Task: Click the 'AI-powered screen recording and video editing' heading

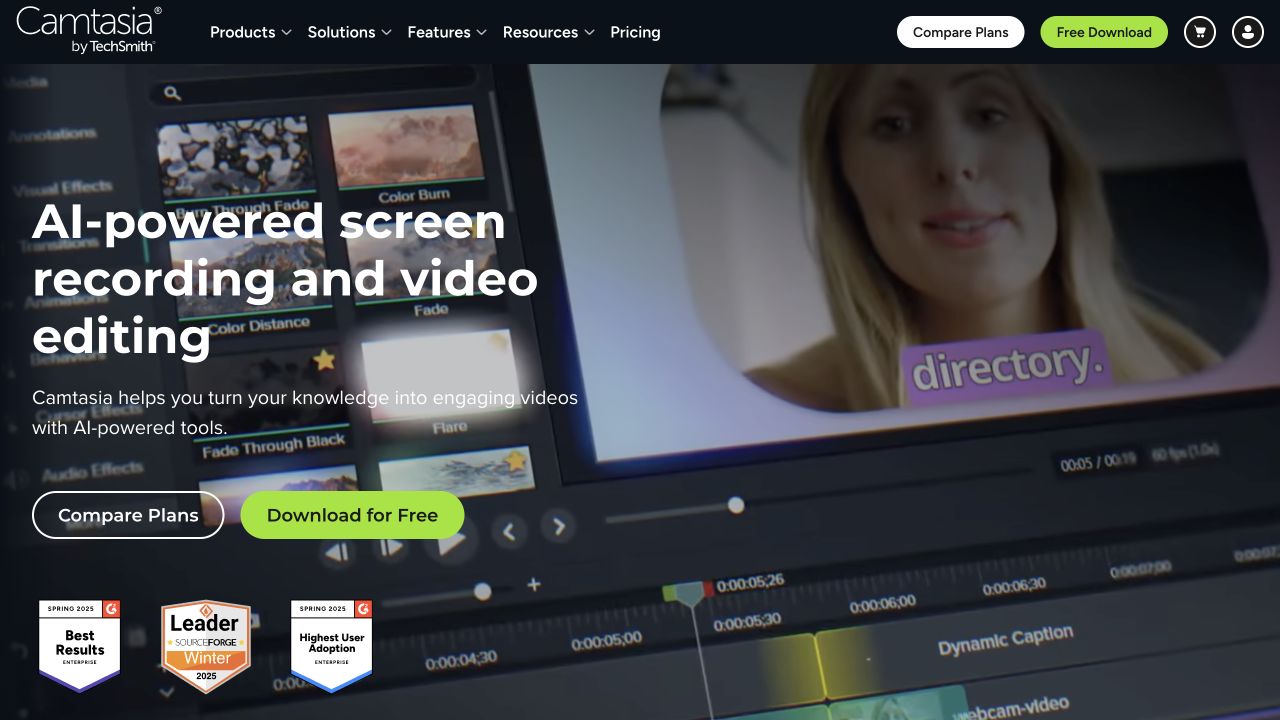Action: click(285, 279)
